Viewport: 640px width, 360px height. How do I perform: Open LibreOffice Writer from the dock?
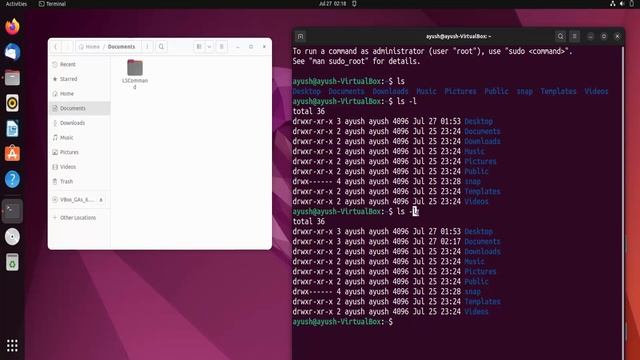[12, 129]
